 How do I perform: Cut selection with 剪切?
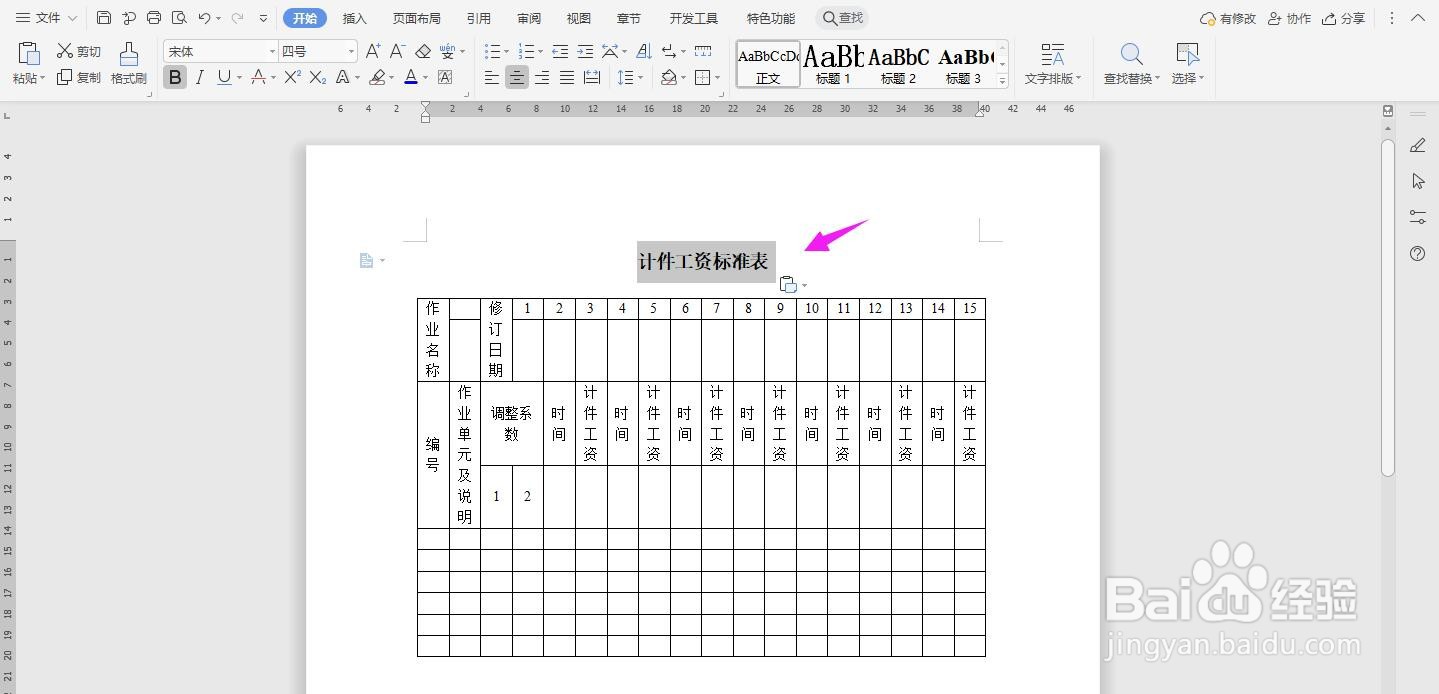78,51
